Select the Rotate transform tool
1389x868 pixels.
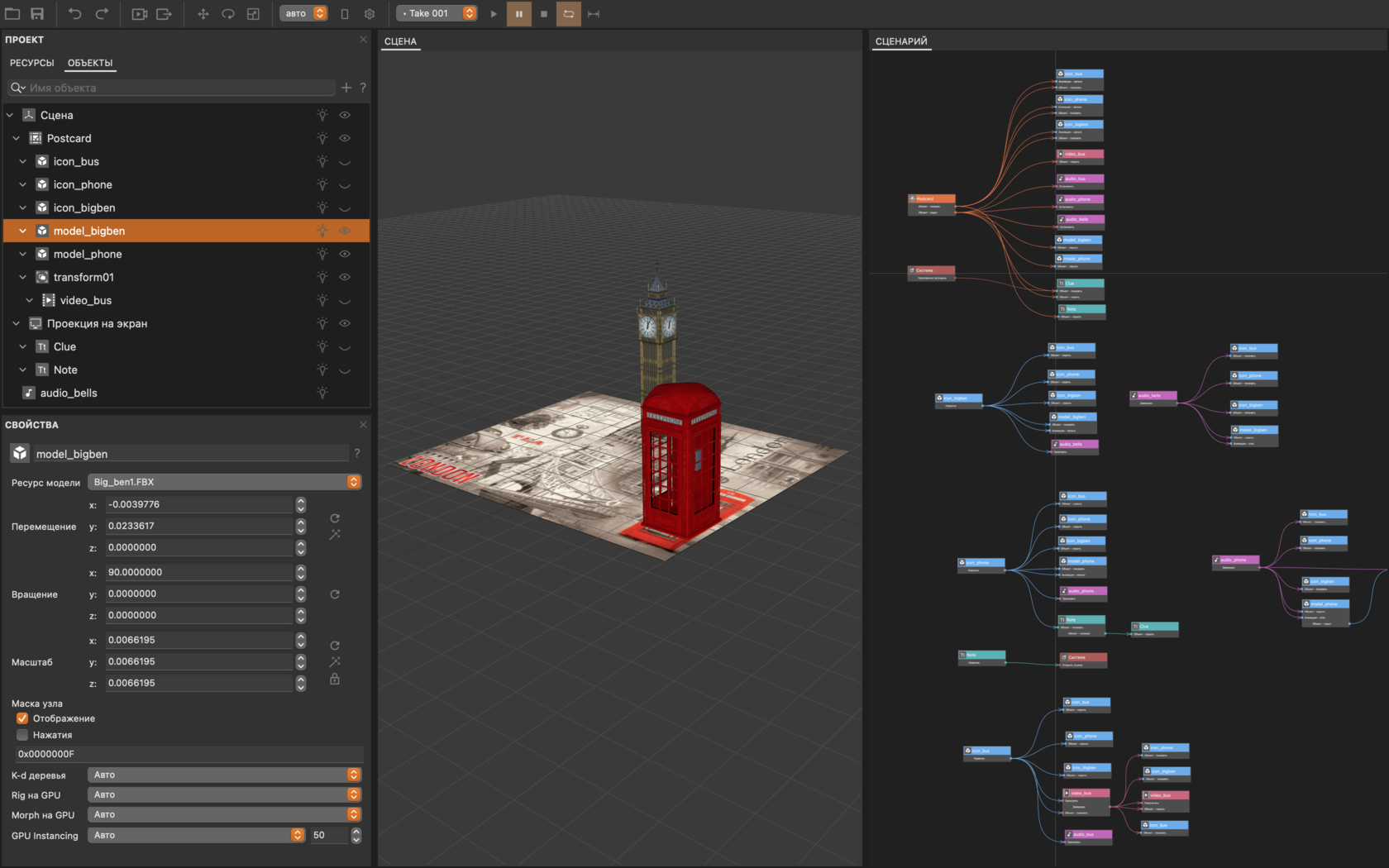click(228, 14)
